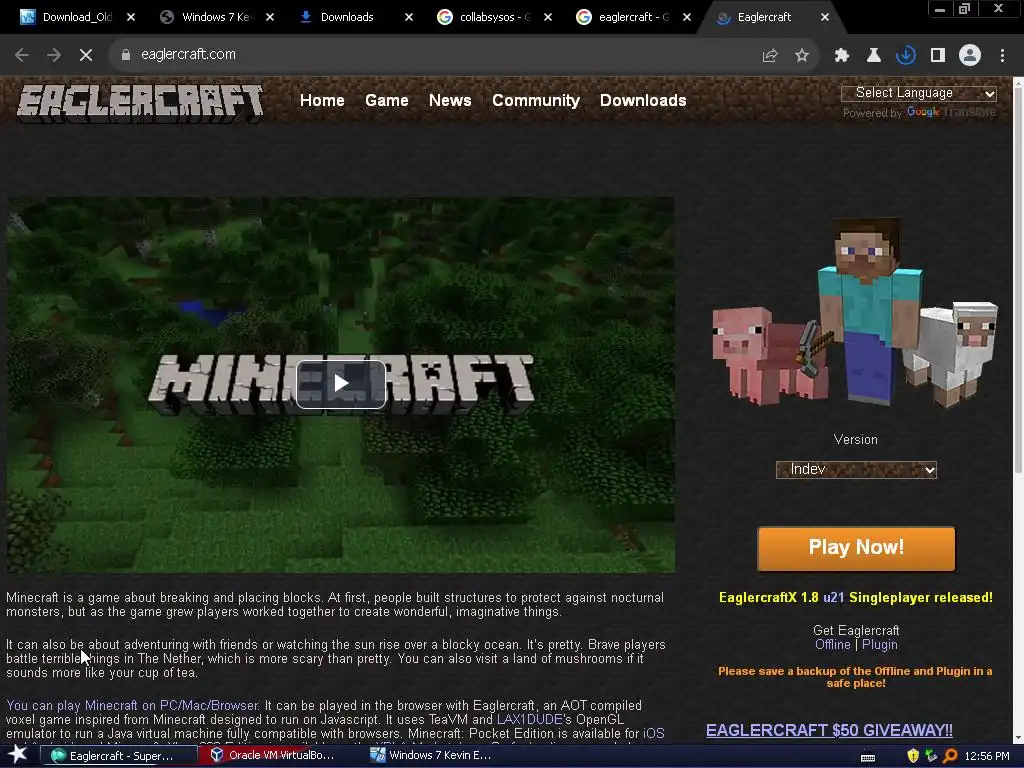This screenshot has width=1024, height=768.
Task: Click the magnifier tray icon
Action: click(950, 756)
